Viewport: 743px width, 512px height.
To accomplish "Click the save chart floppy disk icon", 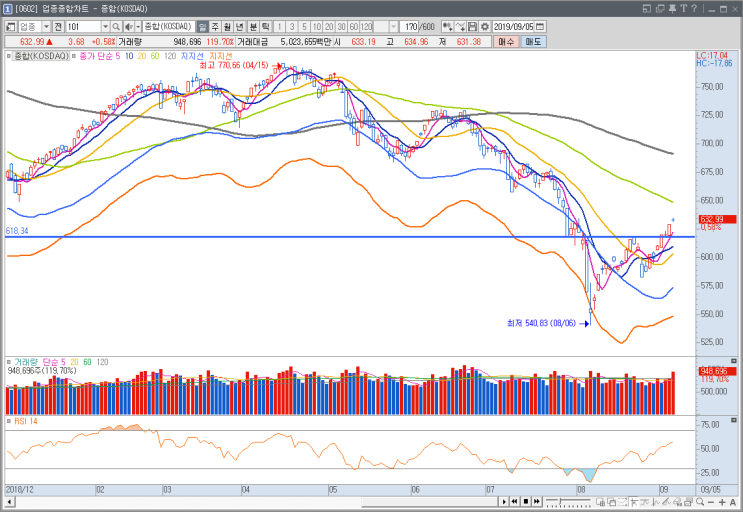I will pos(472,27).
